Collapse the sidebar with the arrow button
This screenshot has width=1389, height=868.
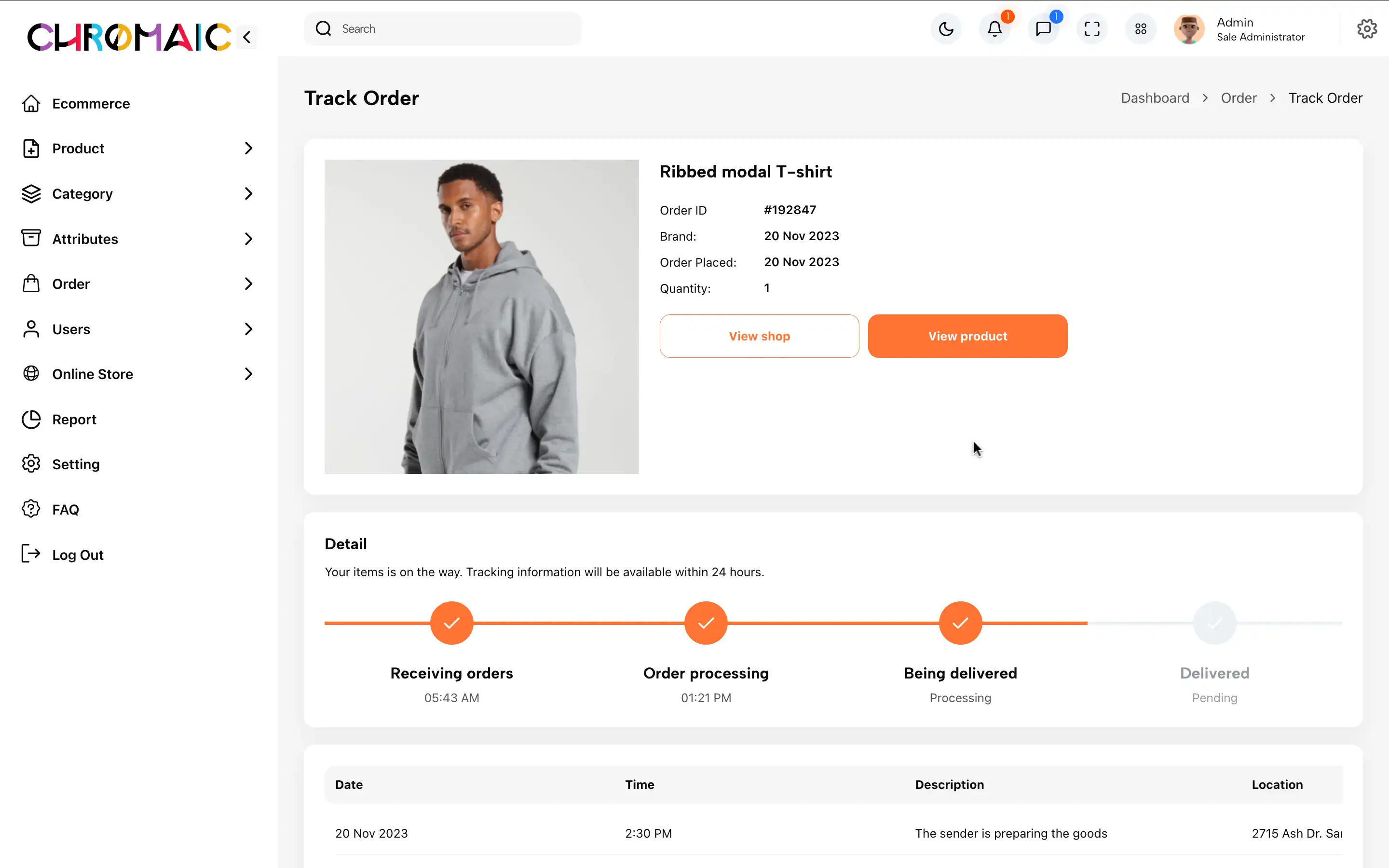click(247, 37)
